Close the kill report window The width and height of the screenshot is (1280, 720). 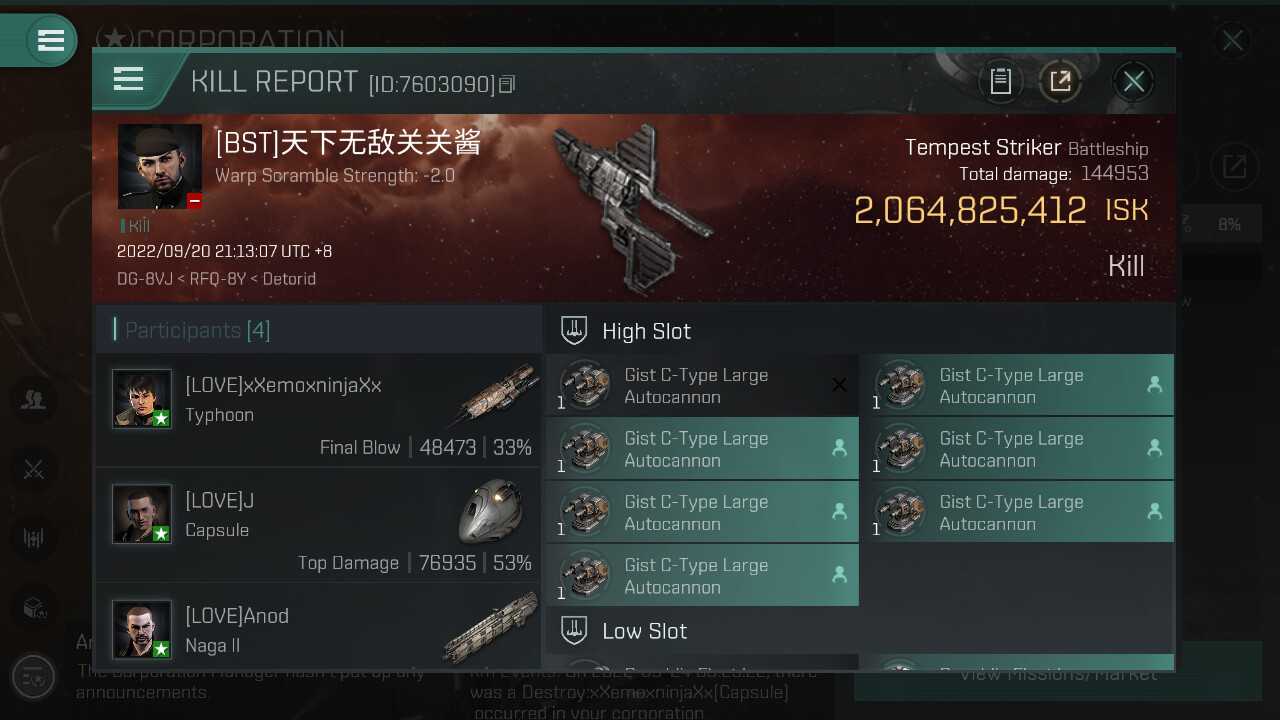(1133, 81)
